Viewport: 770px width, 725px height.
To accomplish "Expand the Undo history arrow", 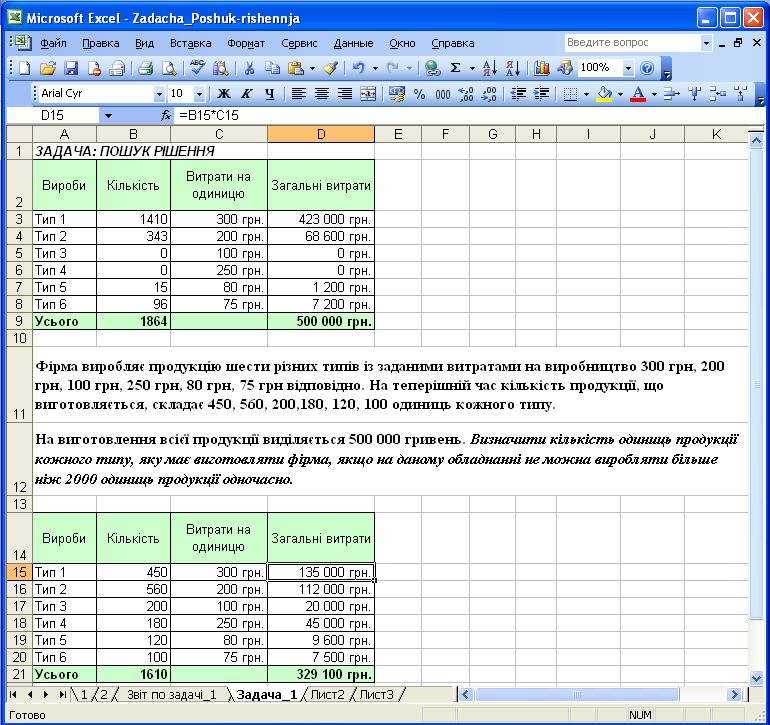I will (x=376, y=68).
